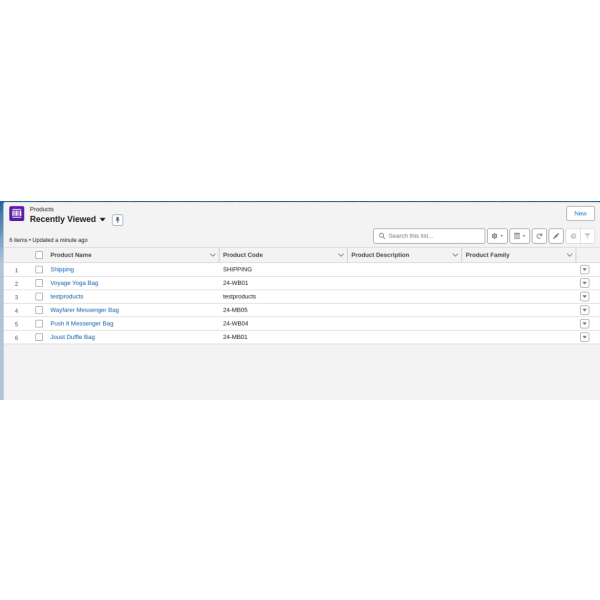The height and width of the screenshot is (600, 600).
Task: Open the display-as table selector
Action: (519, 236)
